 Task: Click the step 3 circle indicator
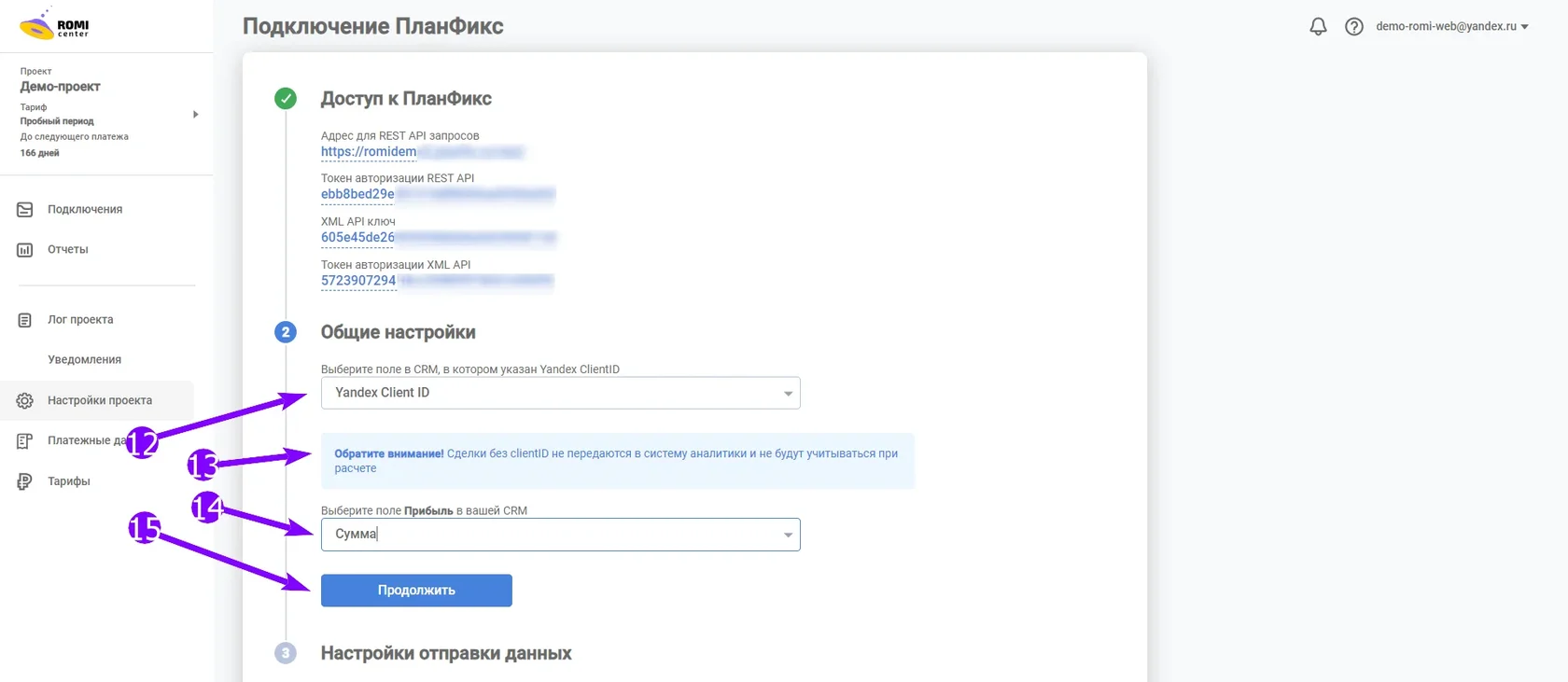tap(286, 653)
